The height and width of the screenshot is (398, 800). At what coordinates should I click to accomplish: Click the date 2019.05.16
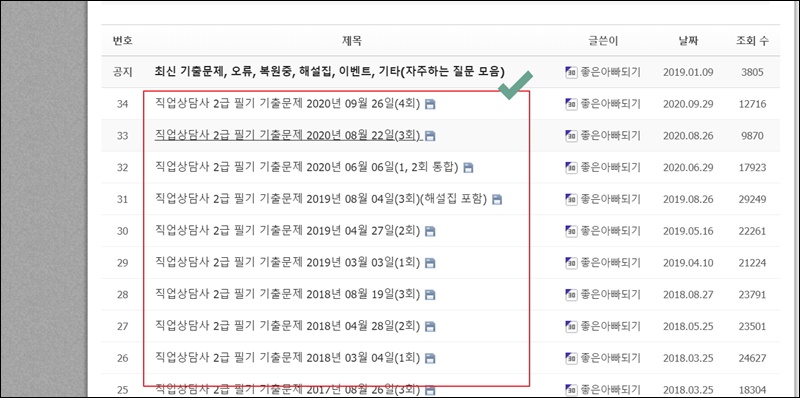[688, 231]
